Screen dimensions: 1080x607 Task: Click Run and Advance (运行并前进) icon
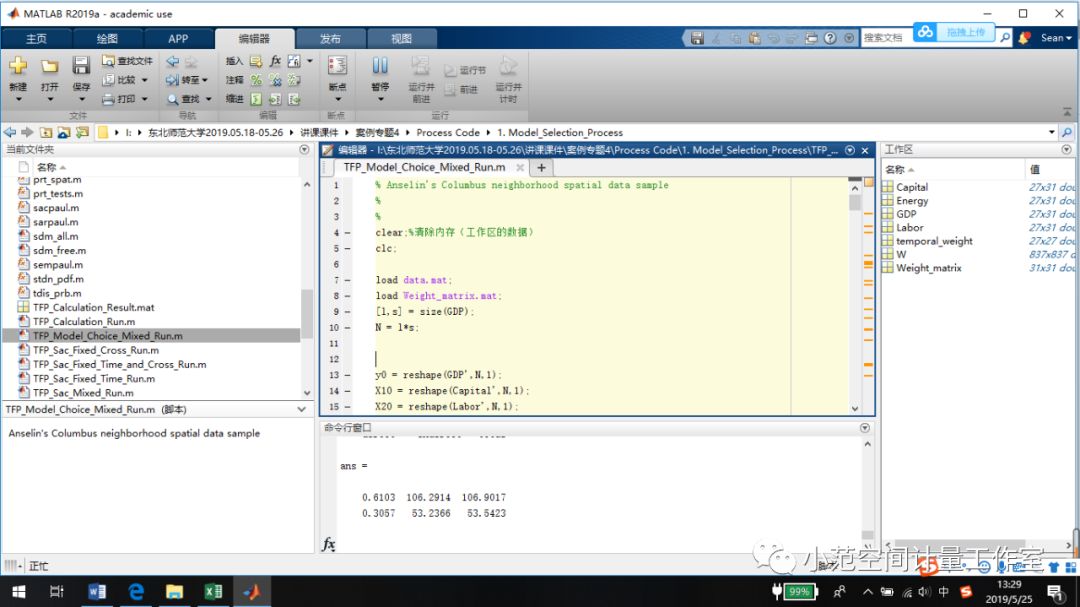click(x=421, y=66)
